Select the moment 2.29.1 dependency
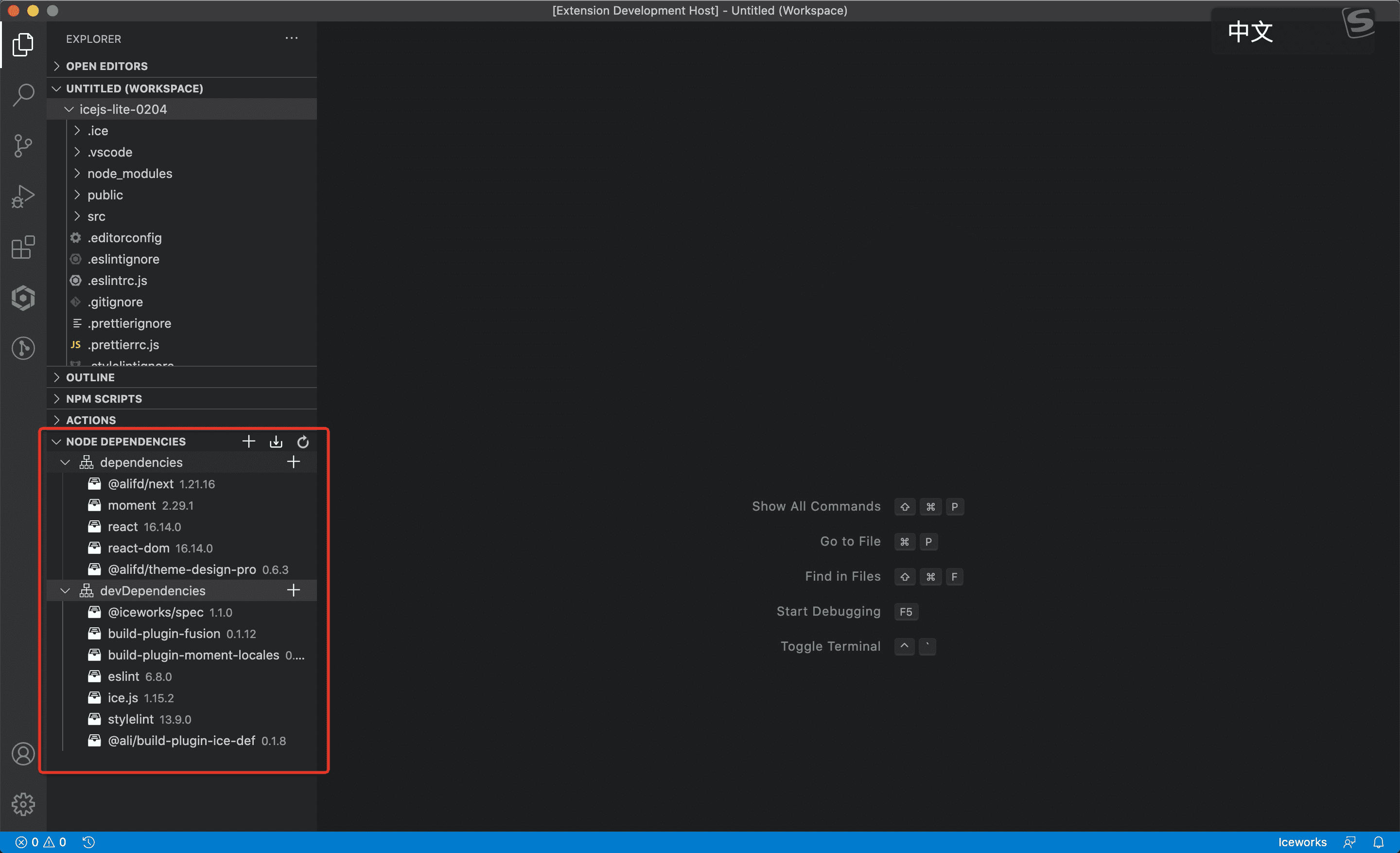Viewport: 1400px width, 853px height. 182,505
